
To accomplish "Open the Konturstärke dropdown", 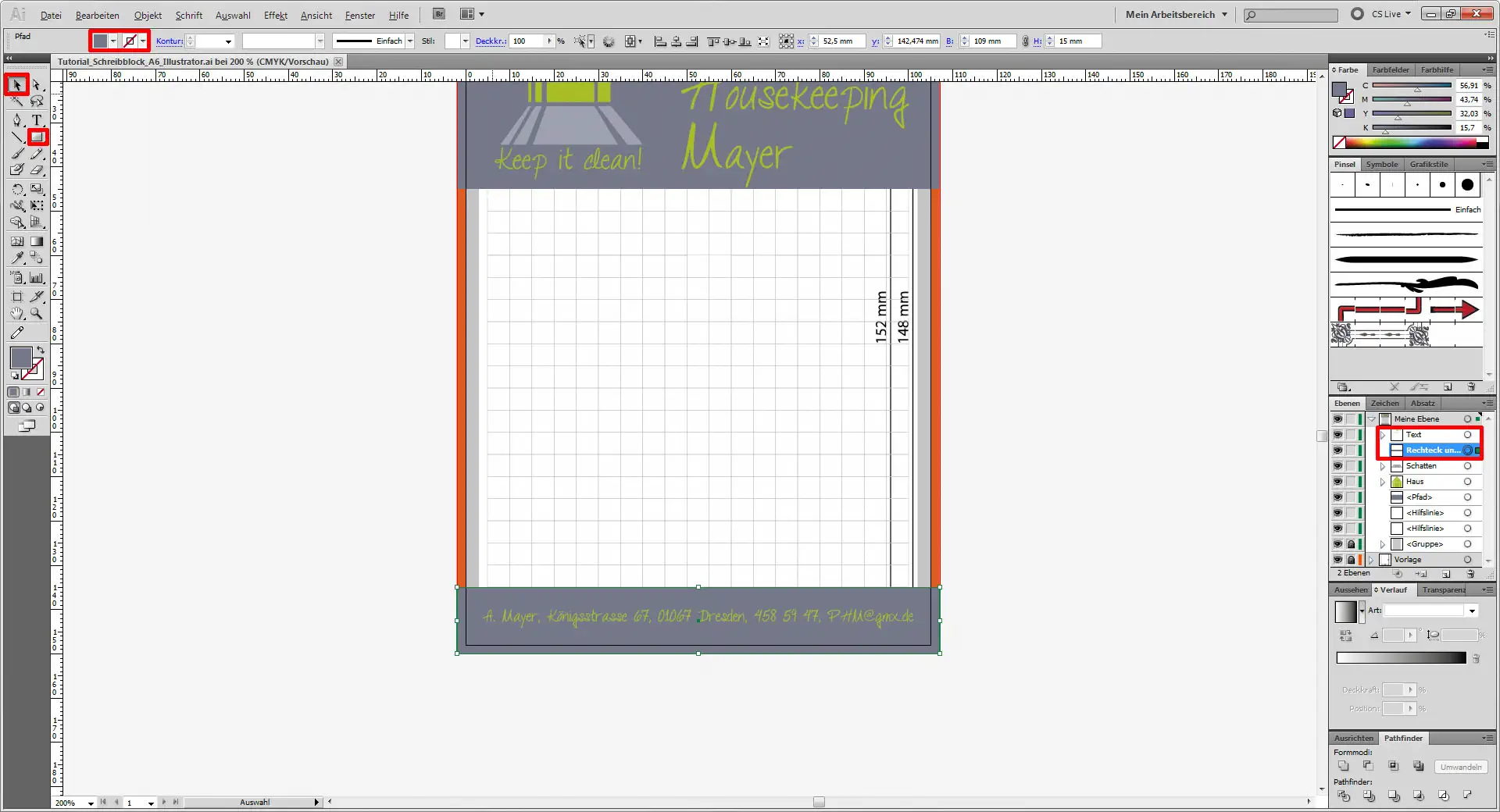I will pyautogui.click(x=227, y=41).
